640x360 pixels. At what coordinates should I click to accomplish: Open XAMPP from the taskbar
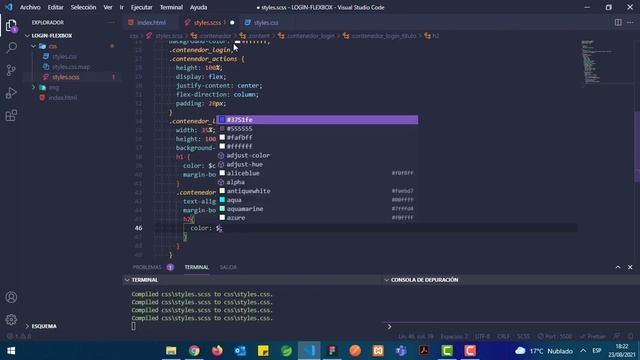[x=378, y=351]
